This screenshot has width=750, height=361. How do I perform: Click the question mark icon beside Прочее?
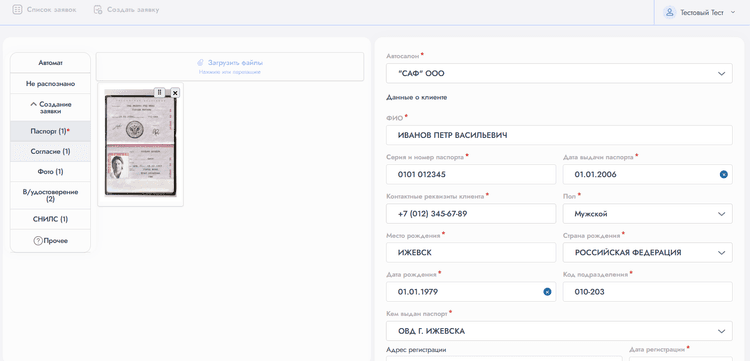pyautogui.click(x=38, y=241)
